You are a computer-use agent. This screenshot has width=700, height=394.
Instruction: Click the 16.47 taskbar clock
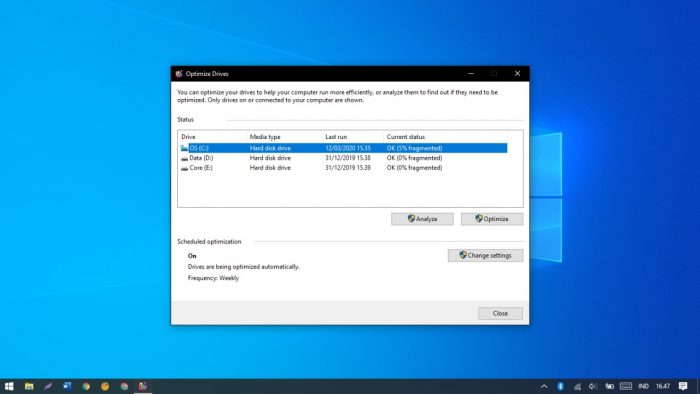pyautogui.click(x=663, y=386)
